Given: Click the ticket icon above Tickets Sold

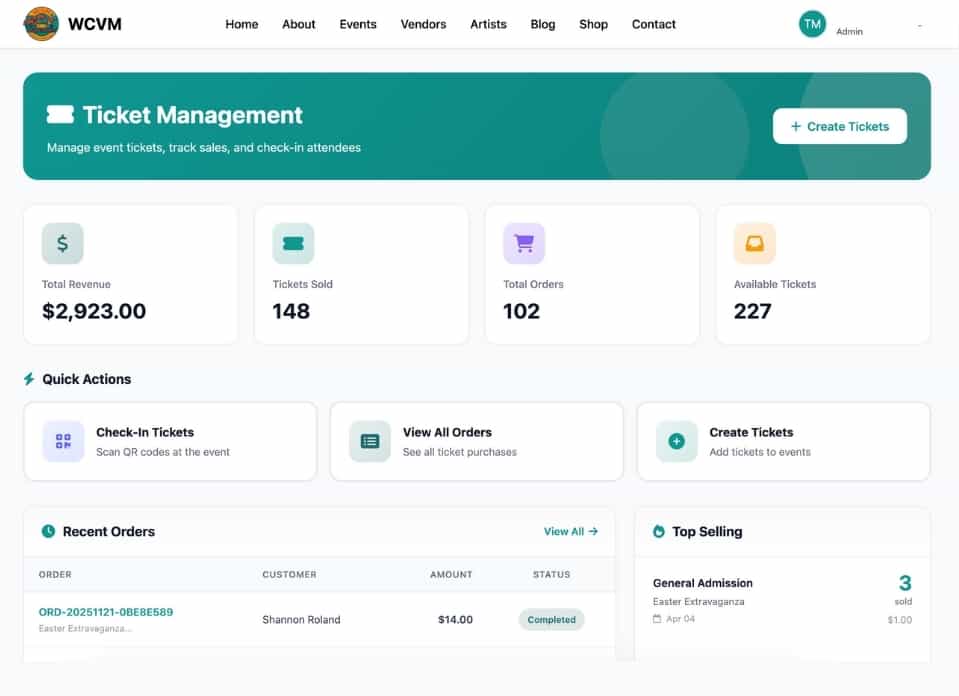Looking at the screenshot, I should 292,242.
